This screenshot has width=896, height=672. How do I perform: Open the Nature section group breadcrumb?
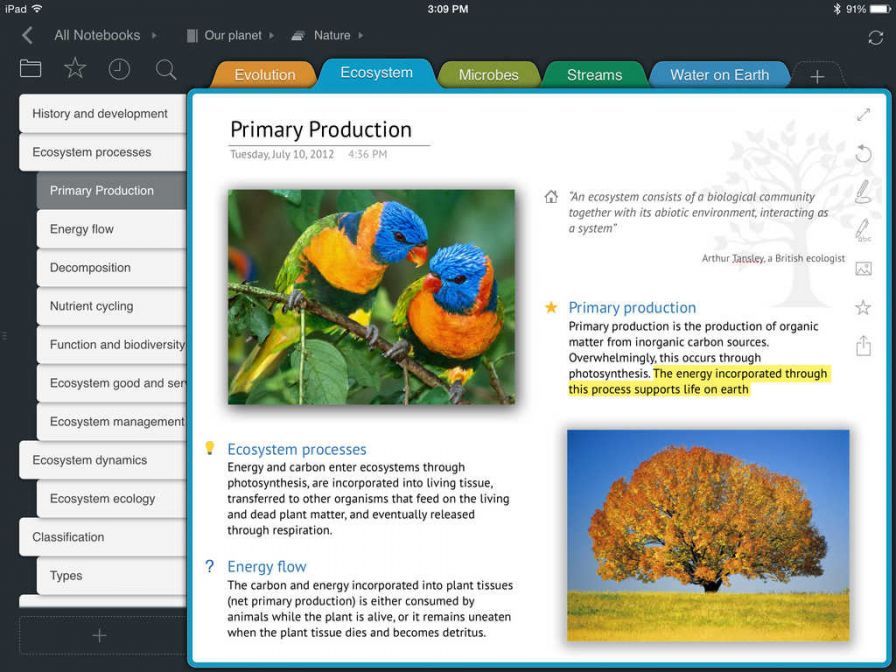(x=331, y=36)
